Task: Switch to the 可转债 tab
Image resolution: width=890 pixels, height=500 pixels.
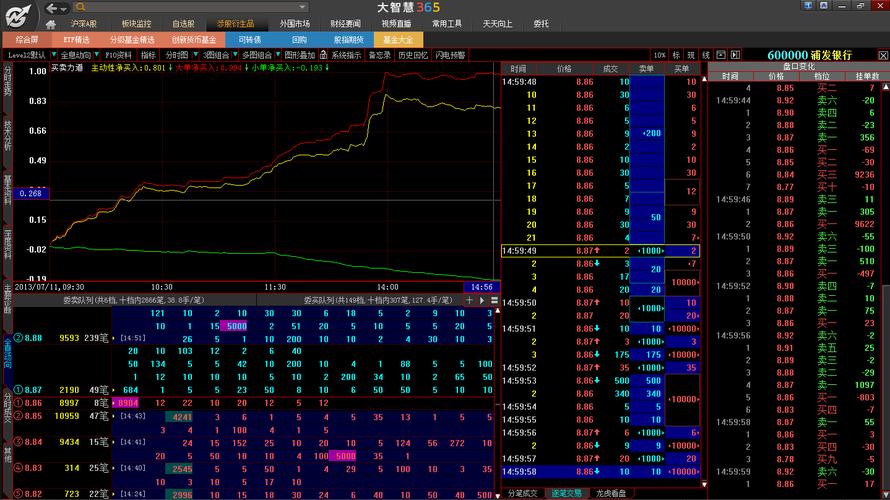Action: click(x=249, y=40)
